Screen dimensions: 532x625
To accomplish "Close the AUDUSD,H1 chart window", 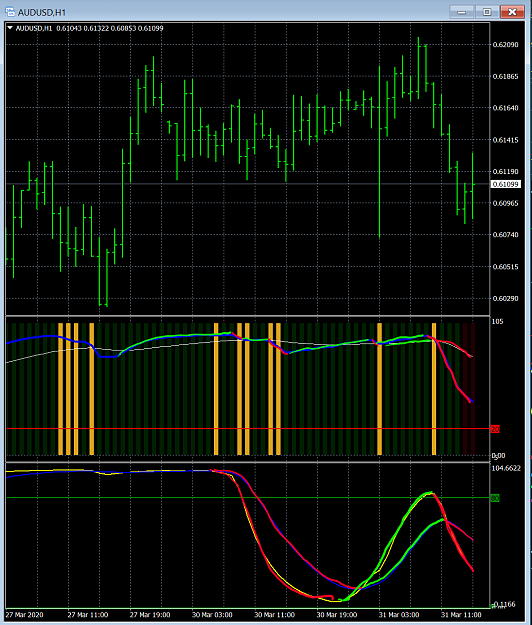I will pyautogui.click(x=512, y=12).
